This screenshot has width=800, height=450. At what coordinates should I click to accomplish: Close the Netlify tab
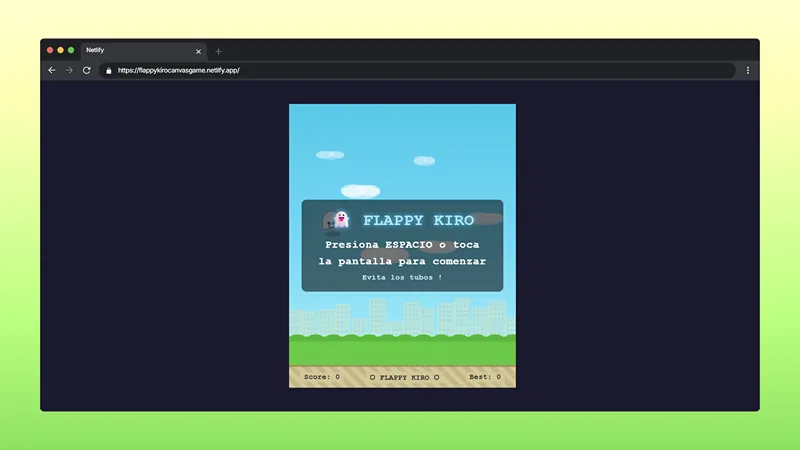198,52
